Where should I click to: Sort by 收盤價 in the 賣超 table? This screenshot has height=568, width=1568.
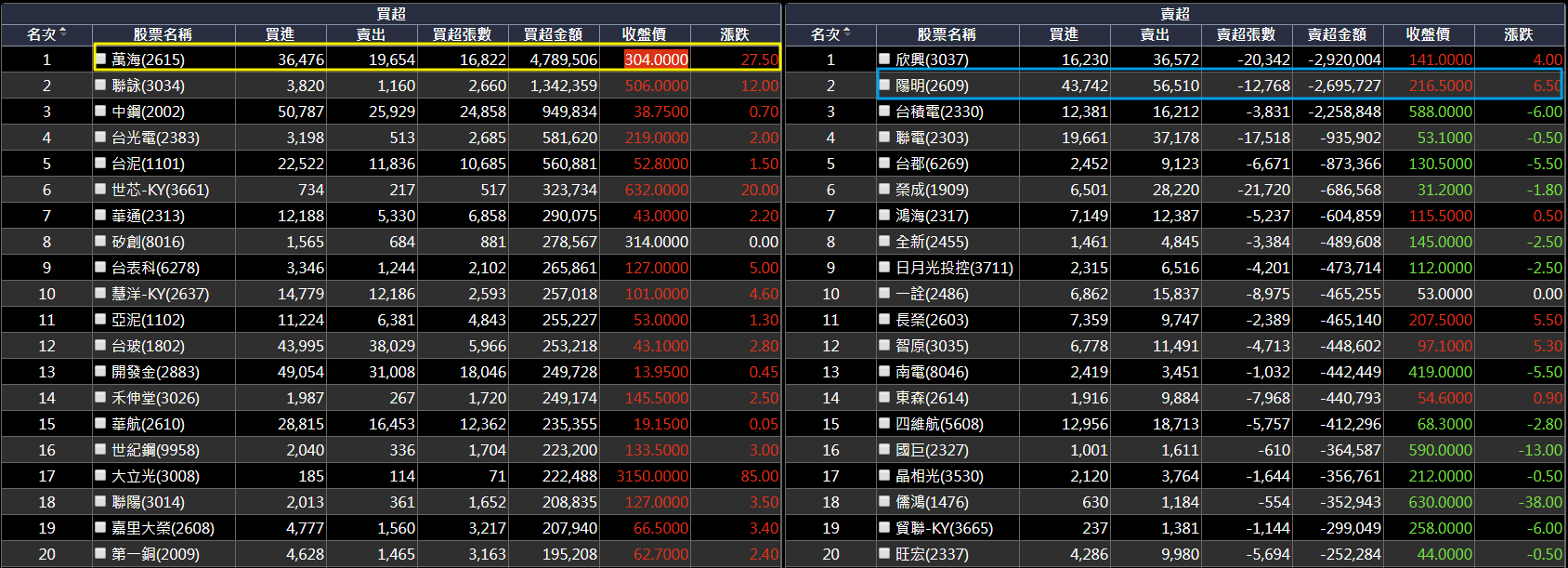(1429, 34)
